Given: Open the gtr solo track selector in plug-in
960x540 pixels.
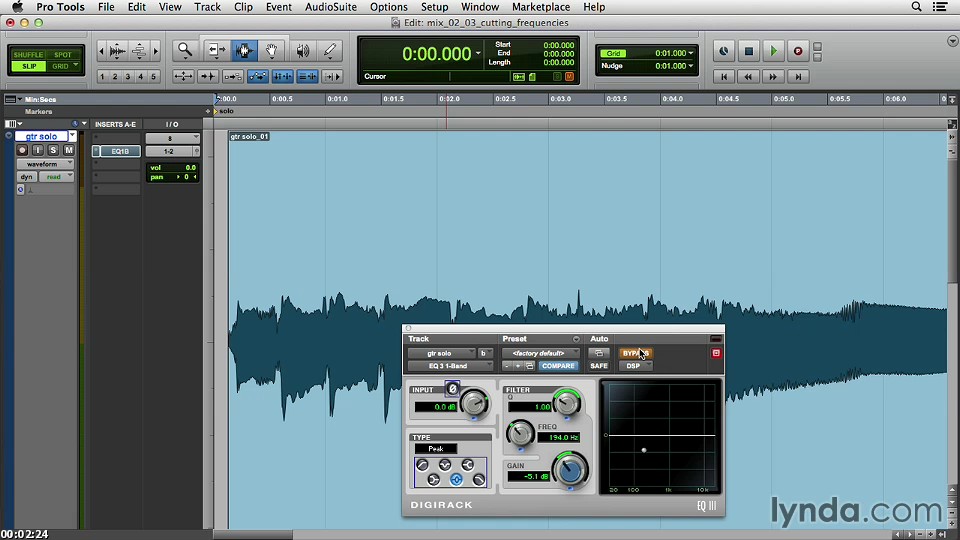Looking at the screenshot, I should tap(441, 353).
